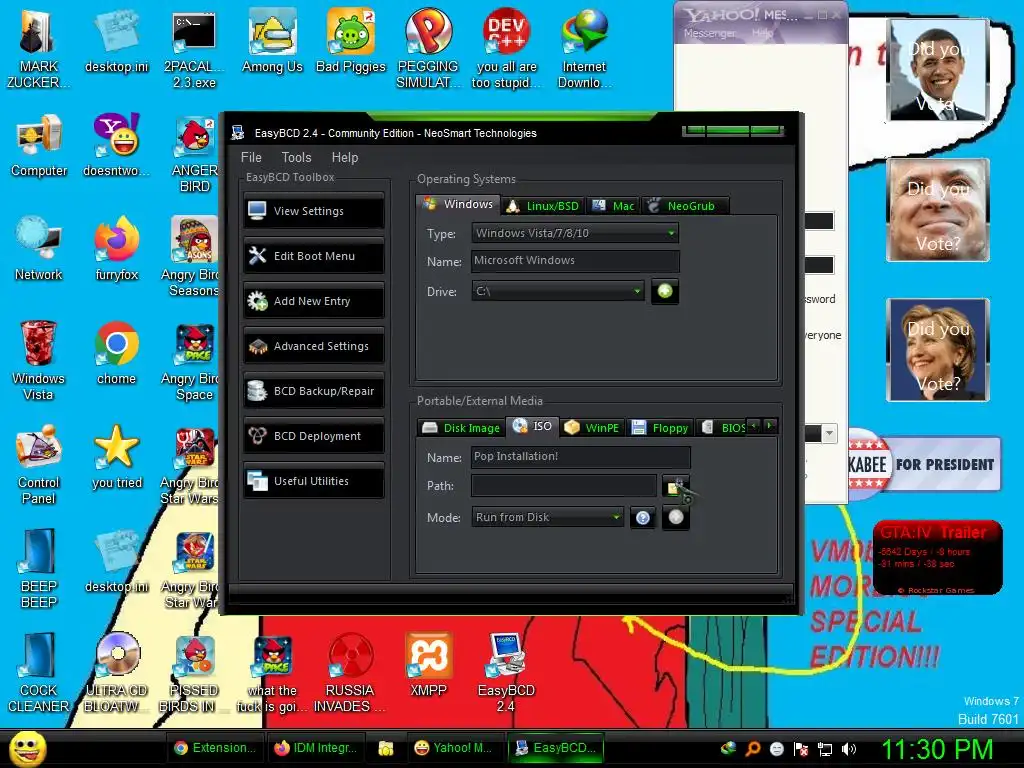Image resolution: width=1024 pixels, height=768 pixels.
Task: Switch to the Disk Image tab
Action: [x=461, y=428]
